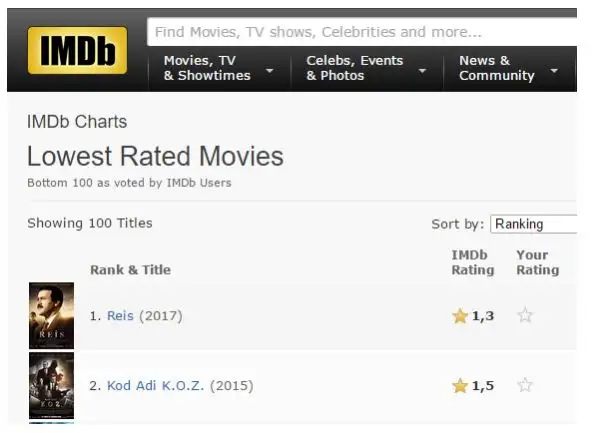Click the gold star beside Reis rating
Screen dimensions: 593x433
[x=460, y=316]
